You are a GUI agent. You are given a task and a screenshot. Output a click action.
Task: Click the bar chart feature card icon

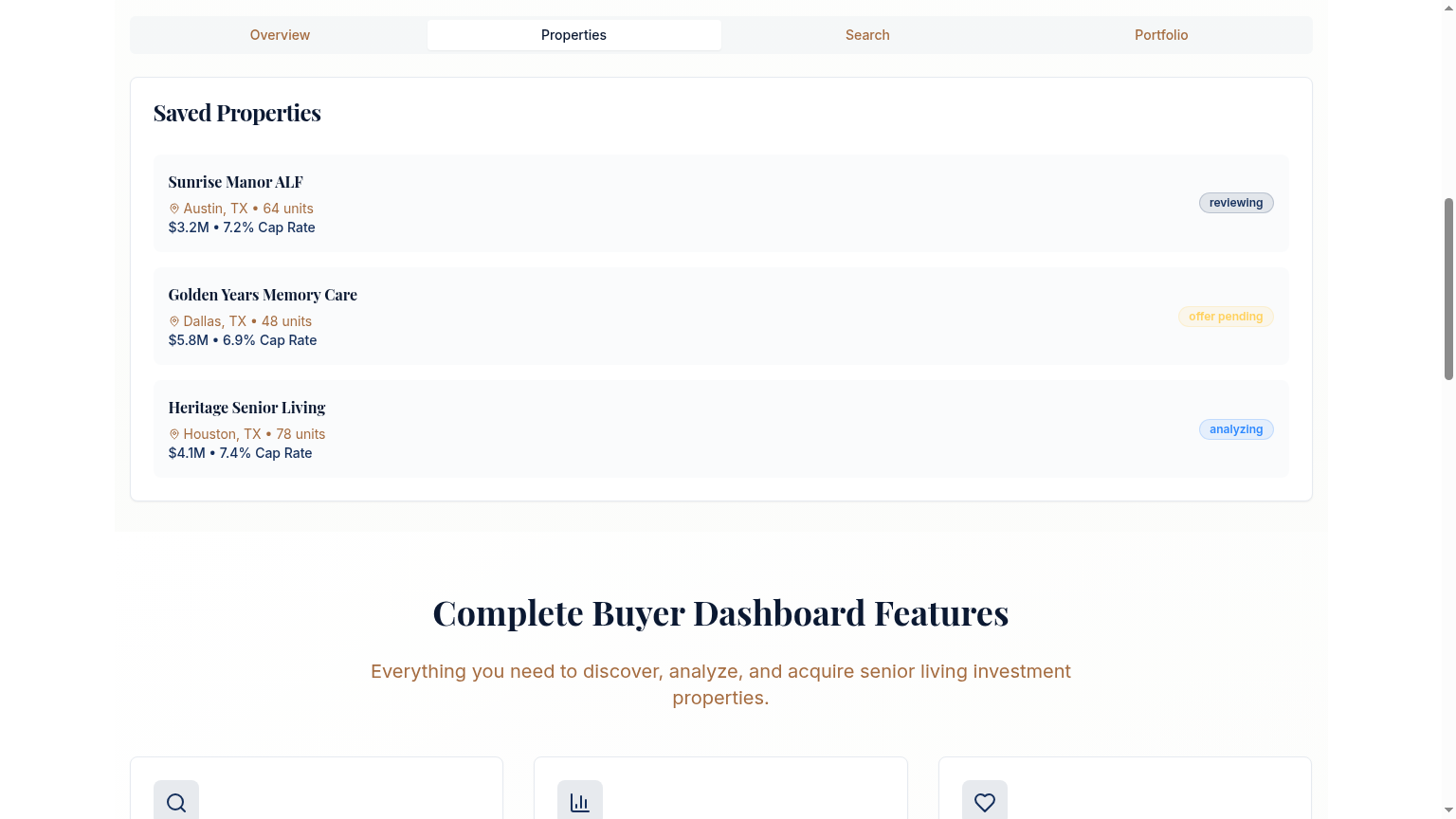[x=580, y=802]
